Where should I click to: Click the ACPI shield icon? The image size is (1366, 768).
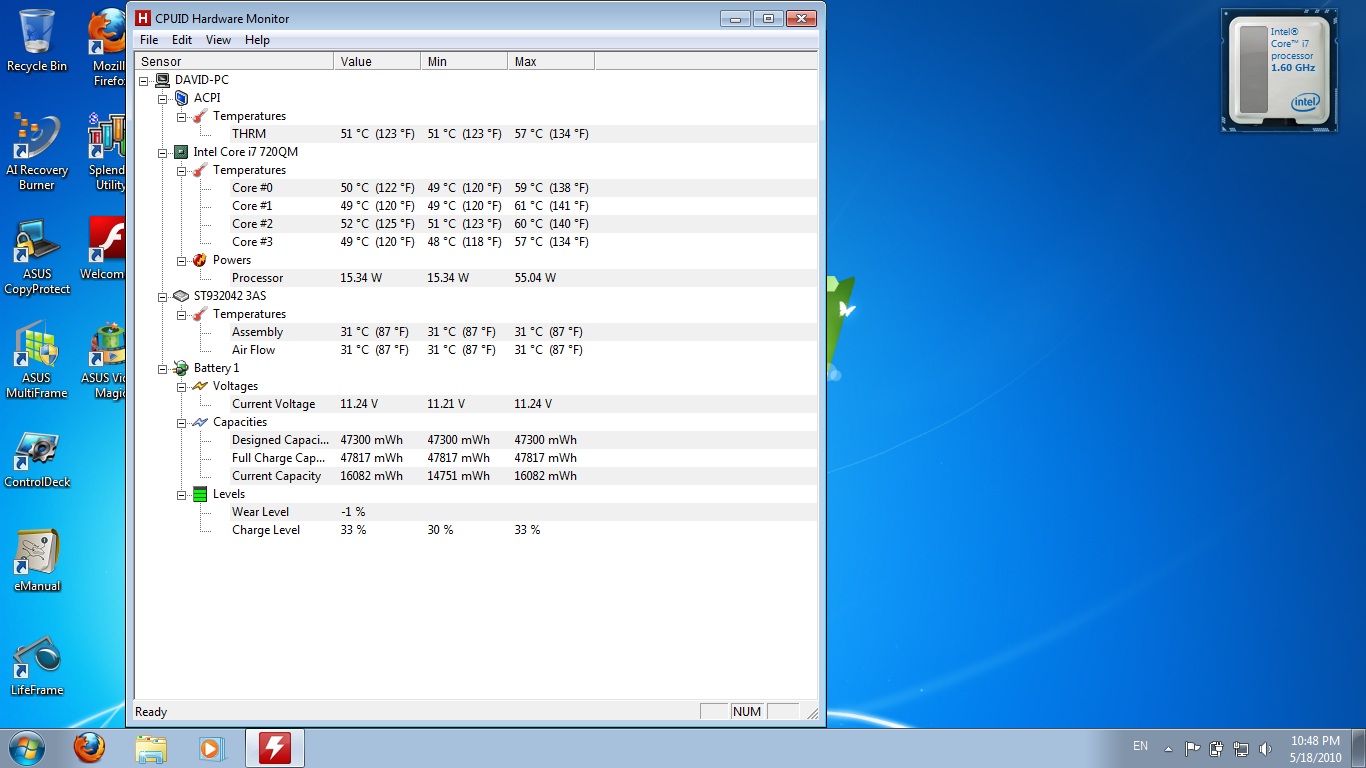click(x=181, y=98)
